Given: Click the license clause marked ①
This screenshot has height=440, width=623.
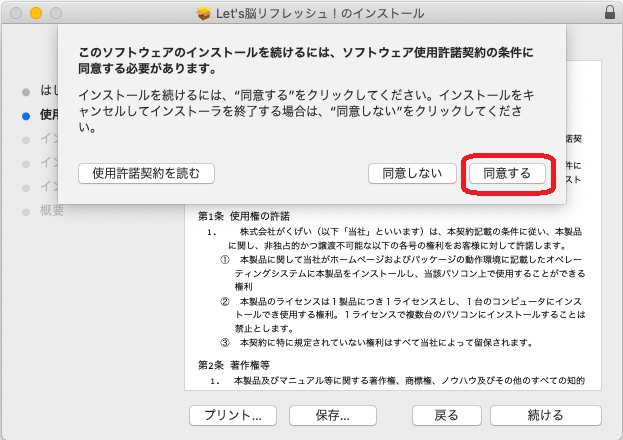Looking at the screenshot, I should click(402, 273).
